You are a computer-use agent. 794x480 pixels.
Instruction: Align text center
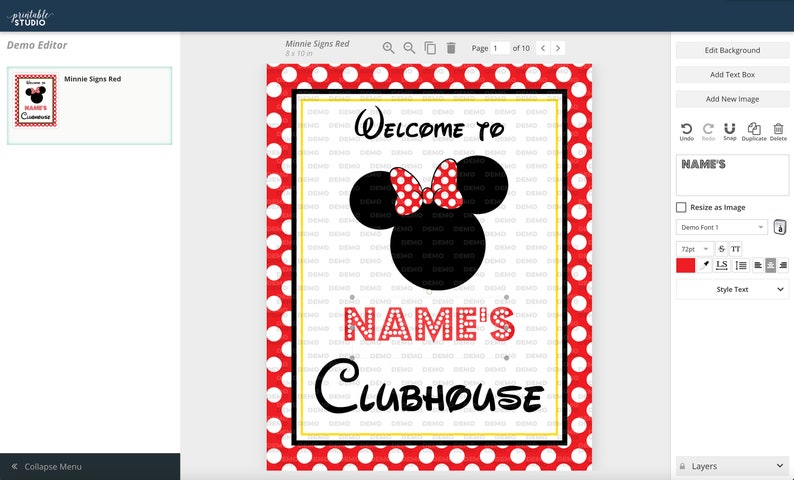pyautogui.click(x=770, y=265)
